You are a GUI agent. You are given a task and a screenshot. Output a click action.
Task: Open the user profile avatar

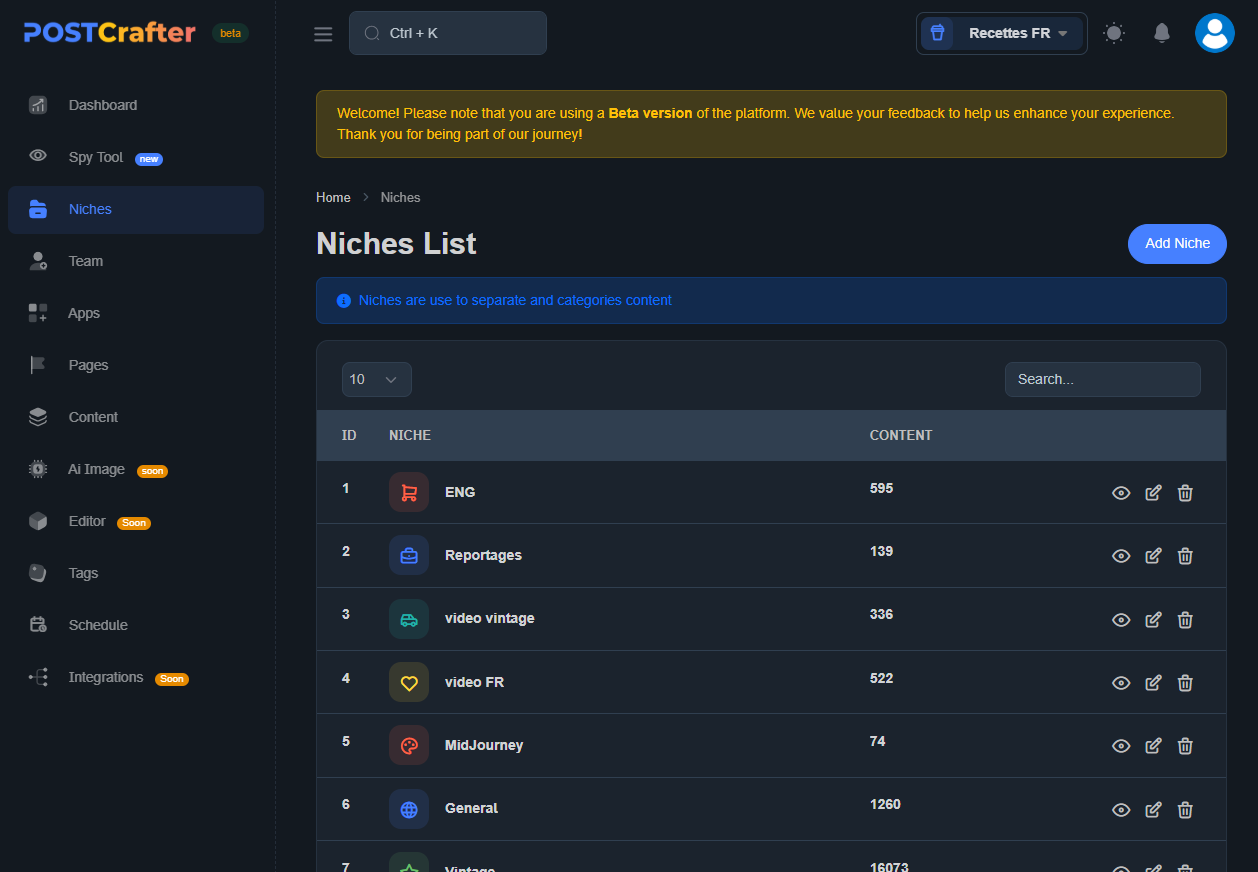coord(1214,33)
